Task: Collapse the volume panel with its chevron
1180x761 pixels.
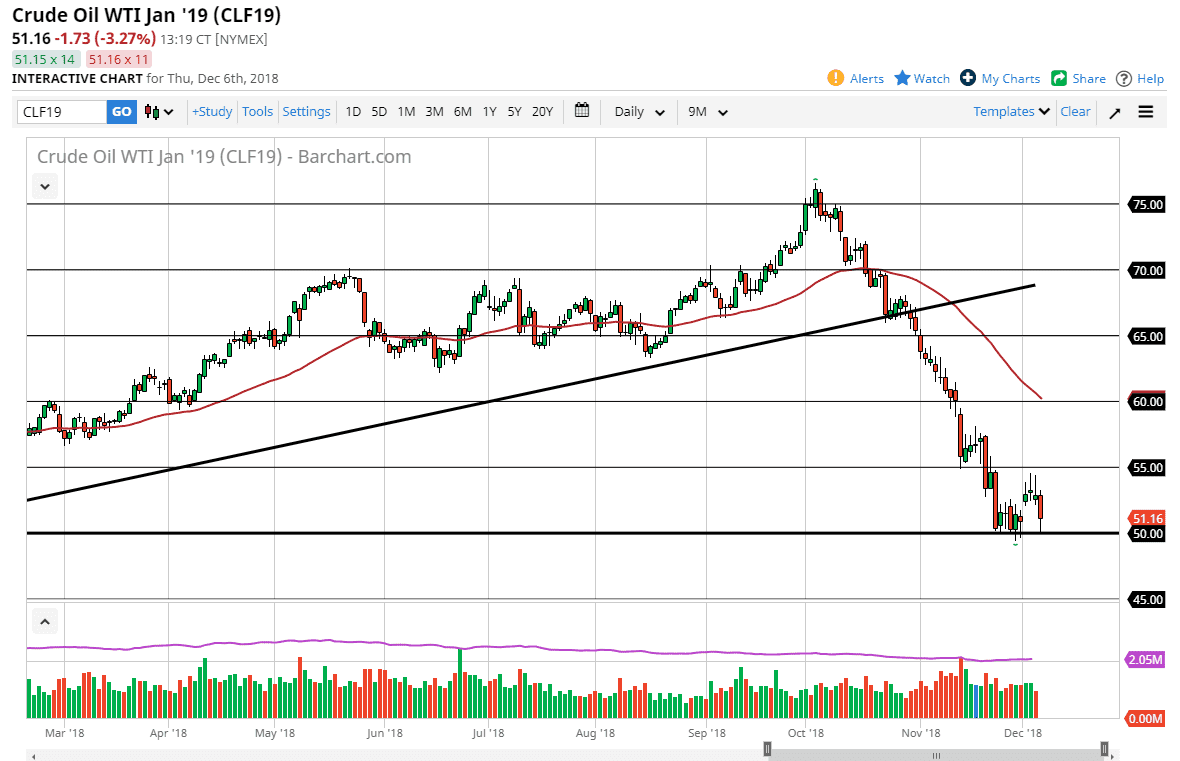Action: point(44,620)
